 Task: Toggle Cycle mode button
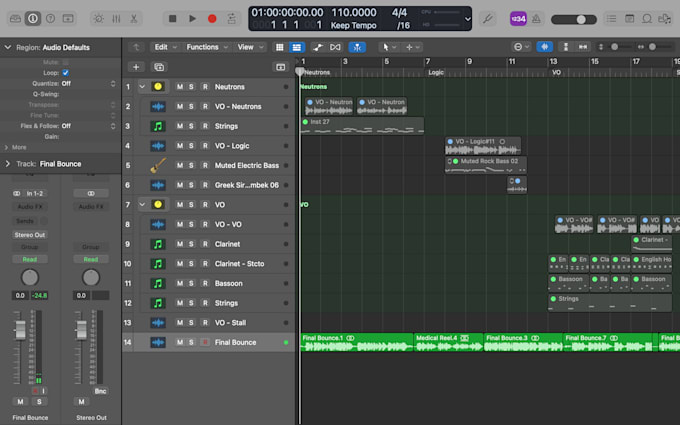[x=232, y=19]
